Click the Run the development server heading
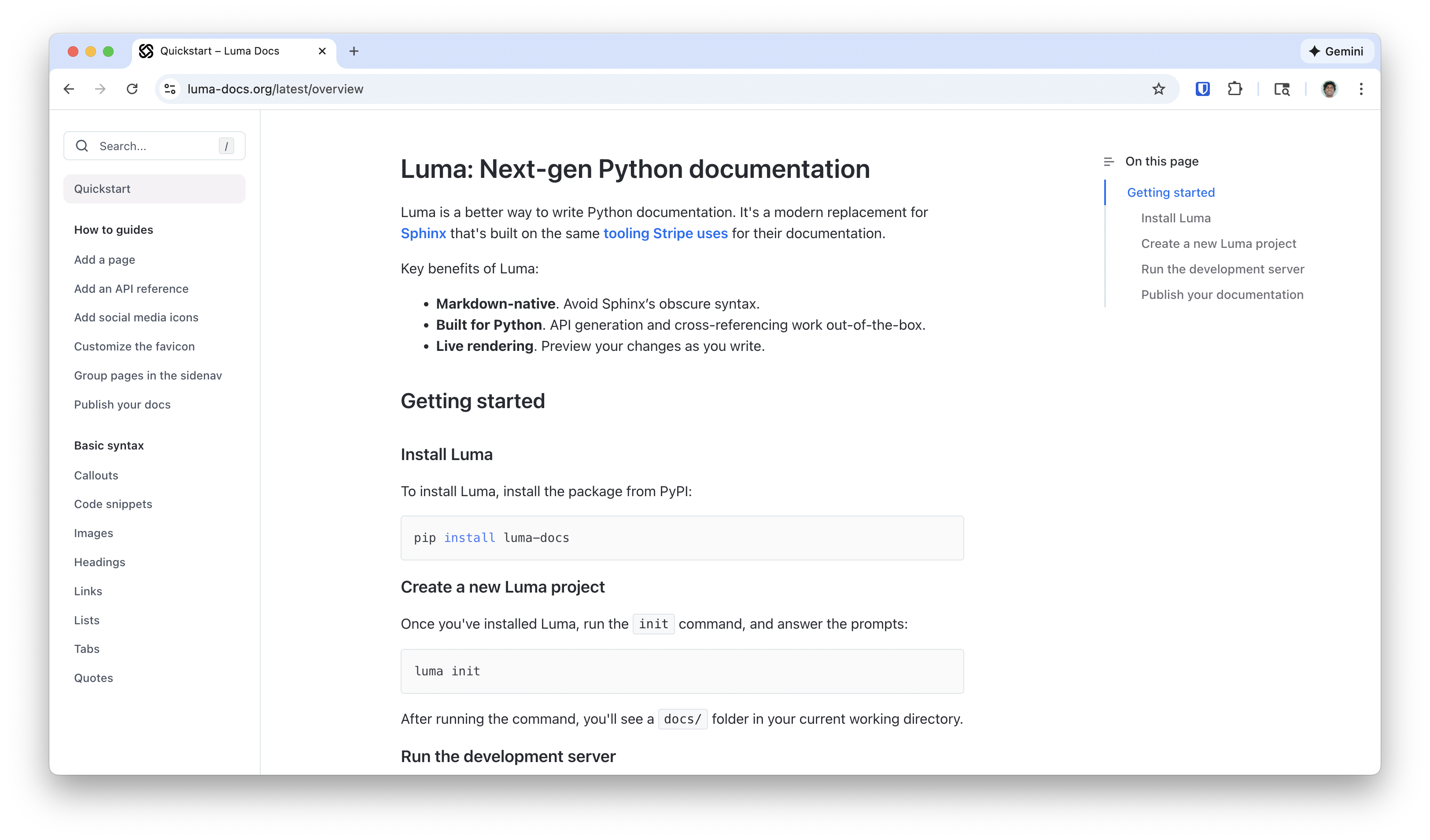Image resolution: width=1430 pixels, height=840 pixels. [508, 756]
